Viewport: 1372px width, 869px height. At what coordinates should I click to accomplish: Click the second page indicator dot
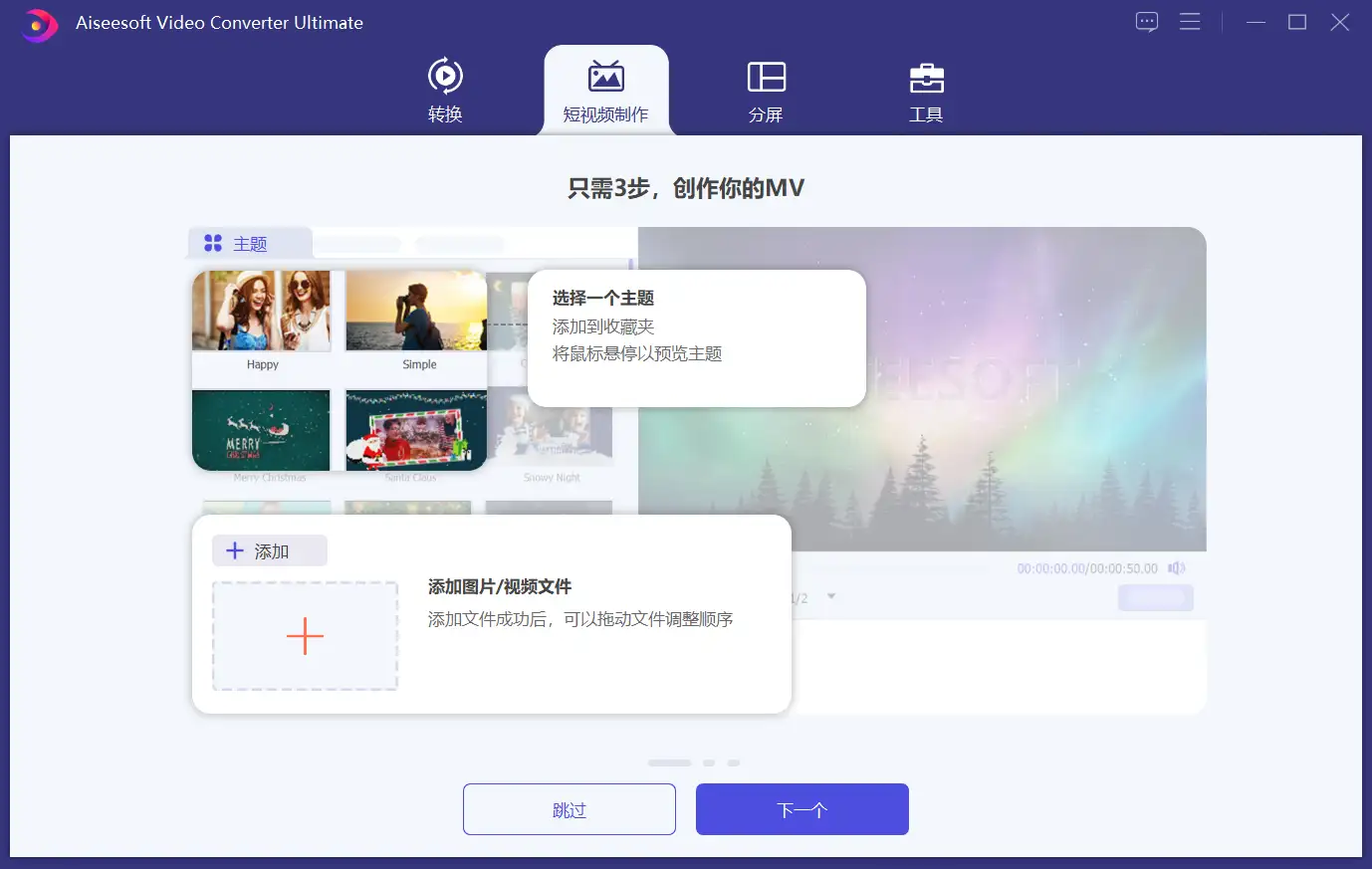point(709,762)
